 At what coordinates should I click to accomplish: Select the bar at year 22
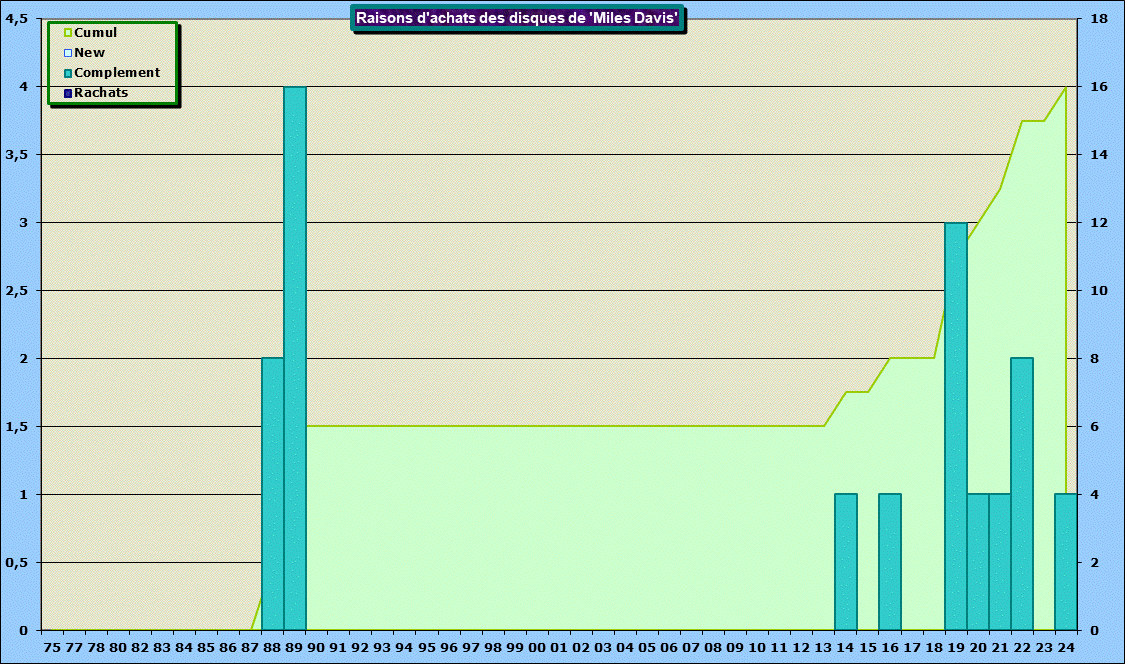[x=1022, y=494]
